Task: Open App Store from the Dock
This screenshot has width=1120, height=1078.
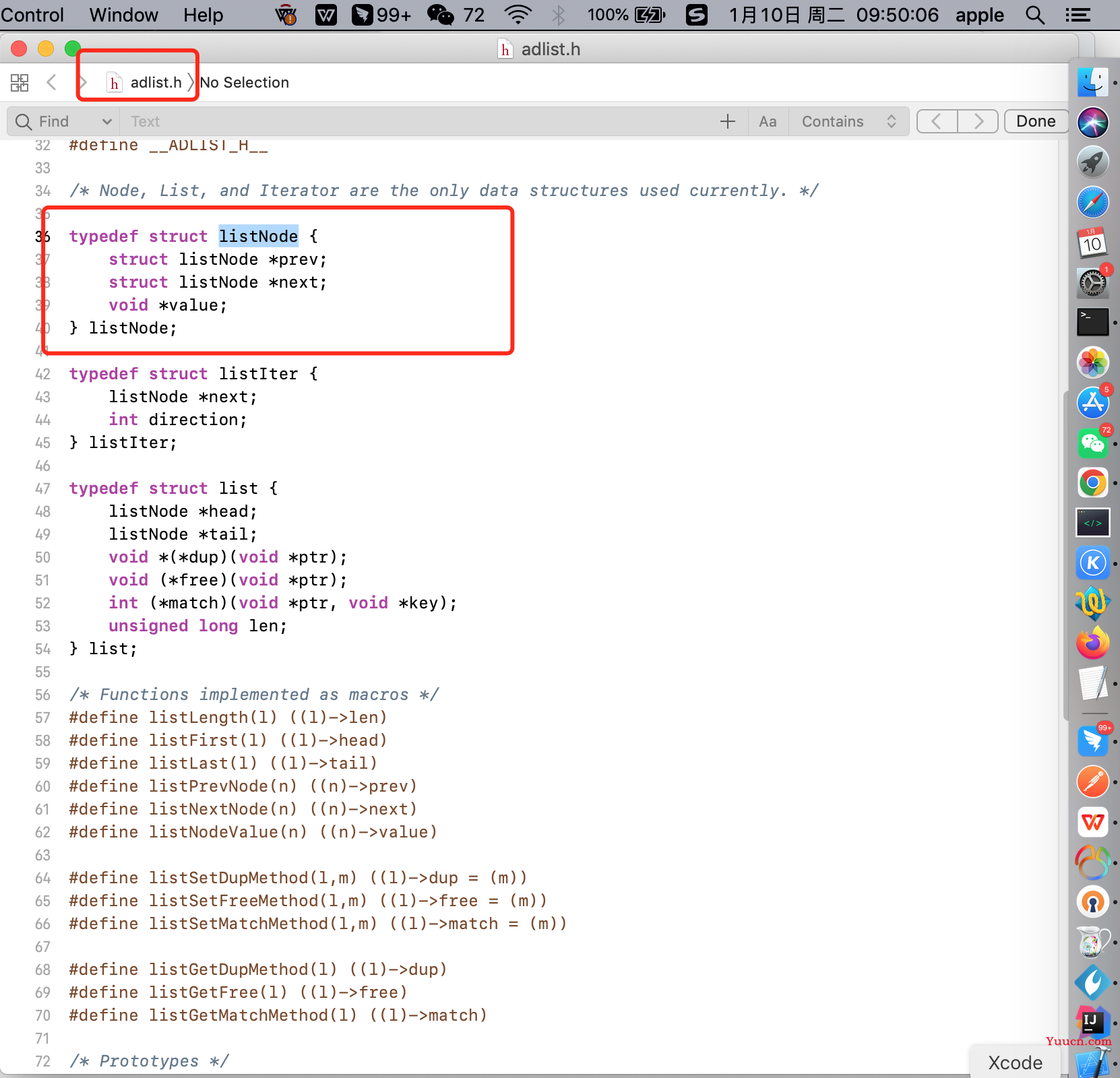Action: pos(1092,402)
